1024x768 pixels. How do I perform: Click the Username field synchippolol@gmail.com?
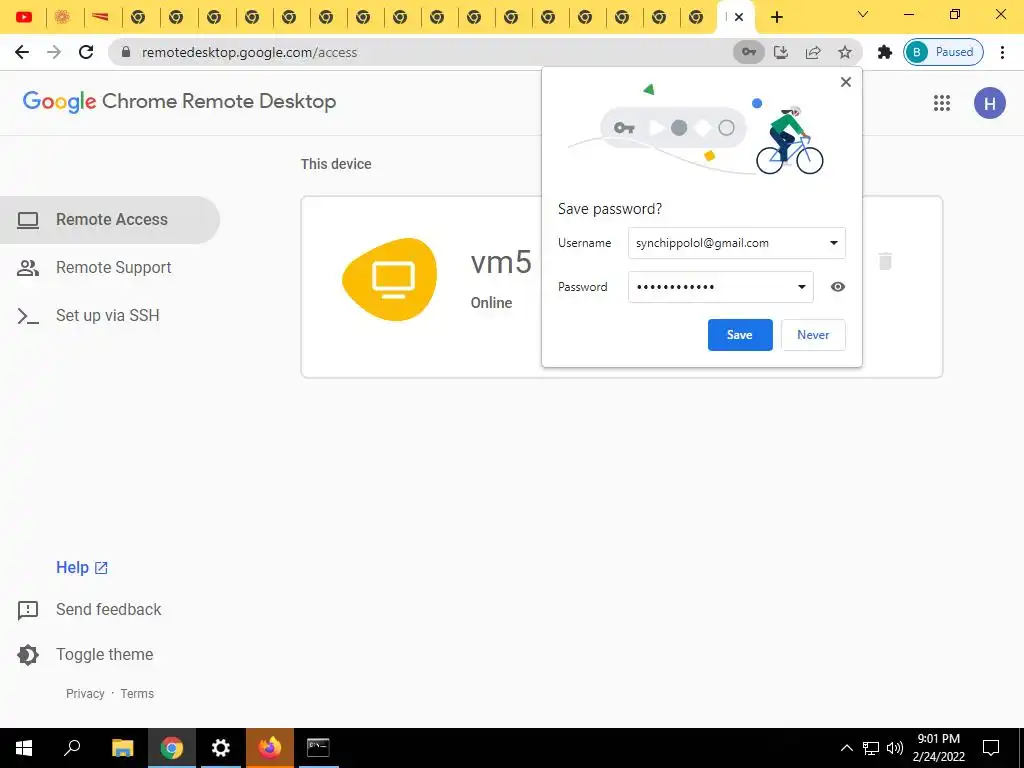tap(737, 243)
